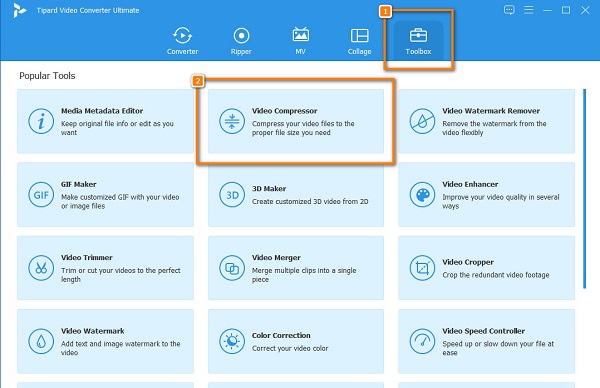Click the Video Compressor icon
This screenshot has height=388, width=600.
click(232, 121)
